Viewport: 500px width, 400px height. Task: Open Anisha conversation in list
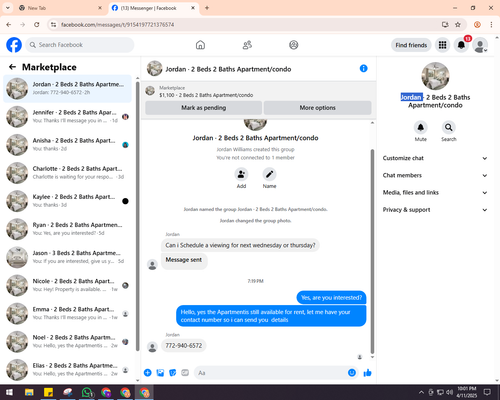67,145
